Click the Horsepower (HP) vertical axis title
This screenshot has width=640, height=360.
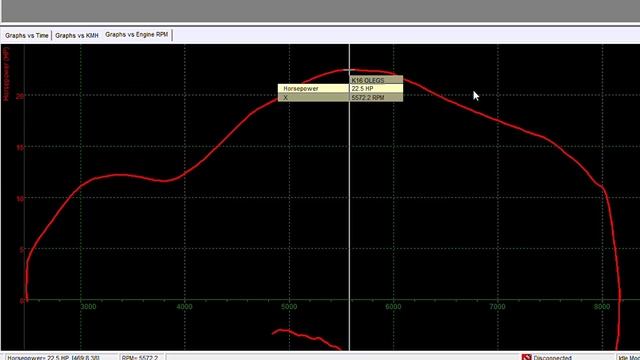click(x=6, y=73)
